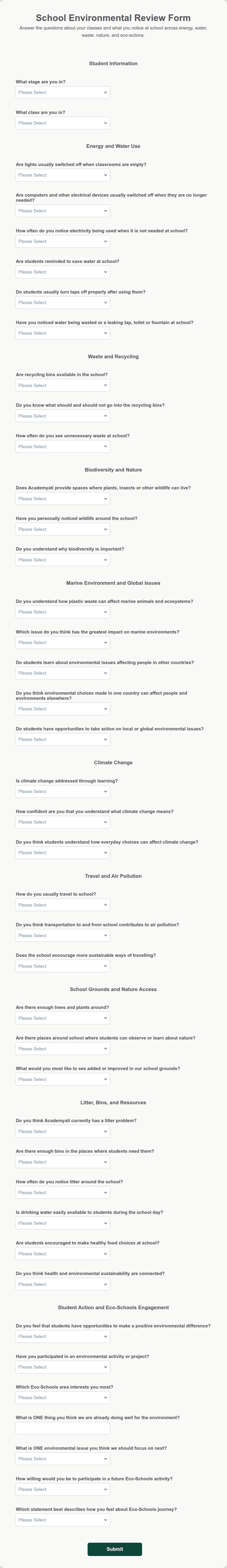Open the climate change addressed through learning dropdown
Image resolution: width=227 pixels, height=1568 pixels.
pos(63,792)
